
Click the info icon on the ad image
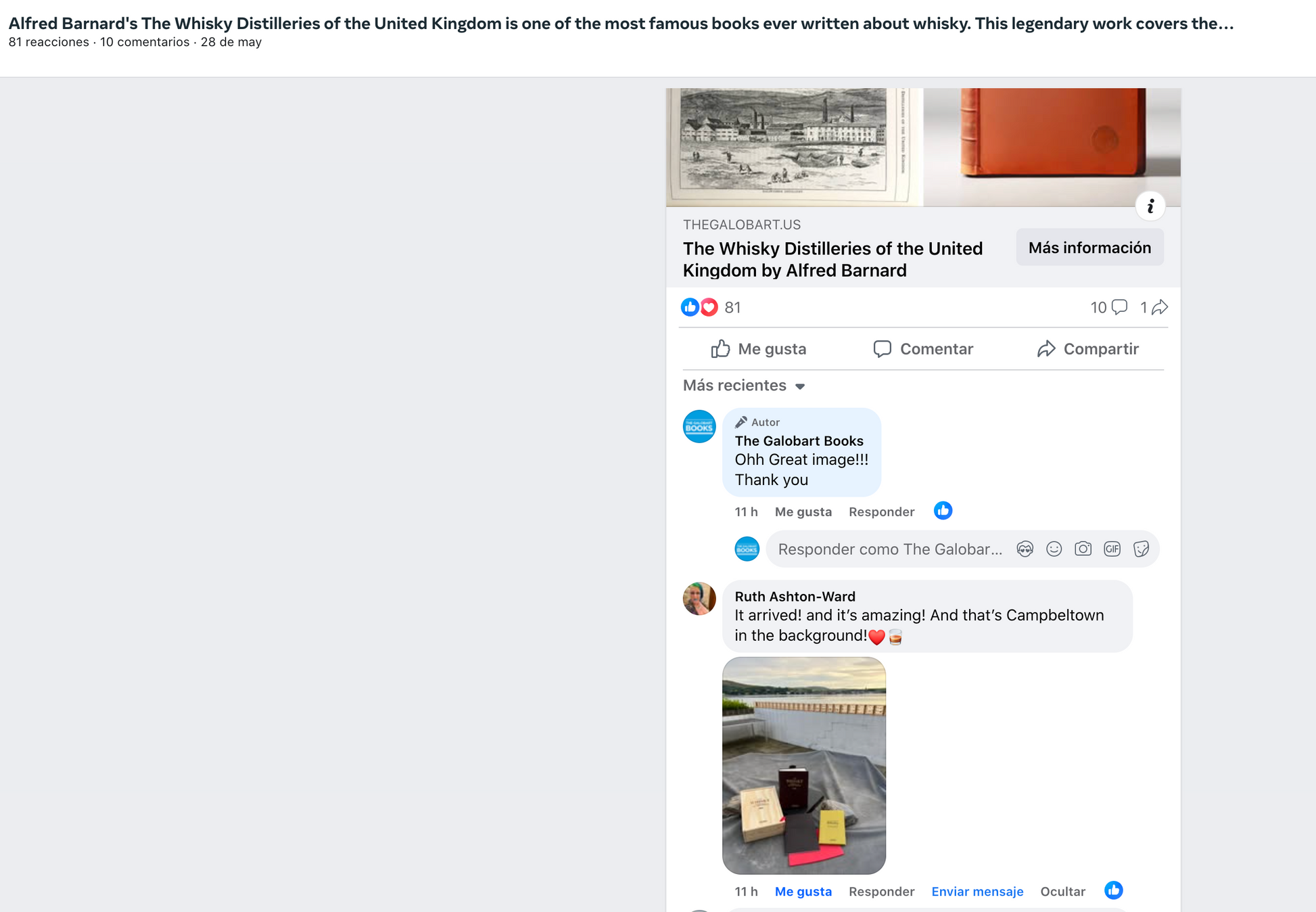(1150, 206)
